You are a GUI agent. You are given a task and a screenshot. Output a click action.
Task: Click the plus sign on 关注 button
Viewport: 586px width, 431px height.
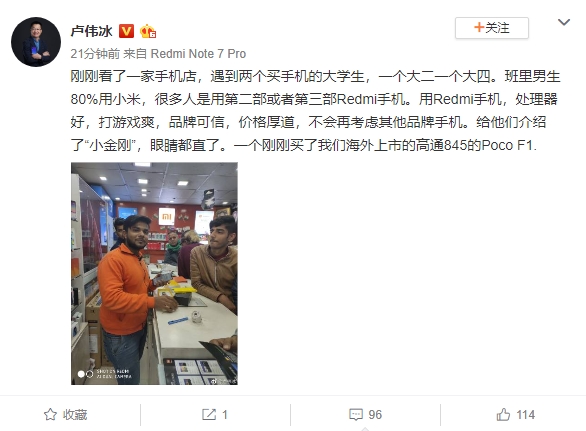point(479,27)
